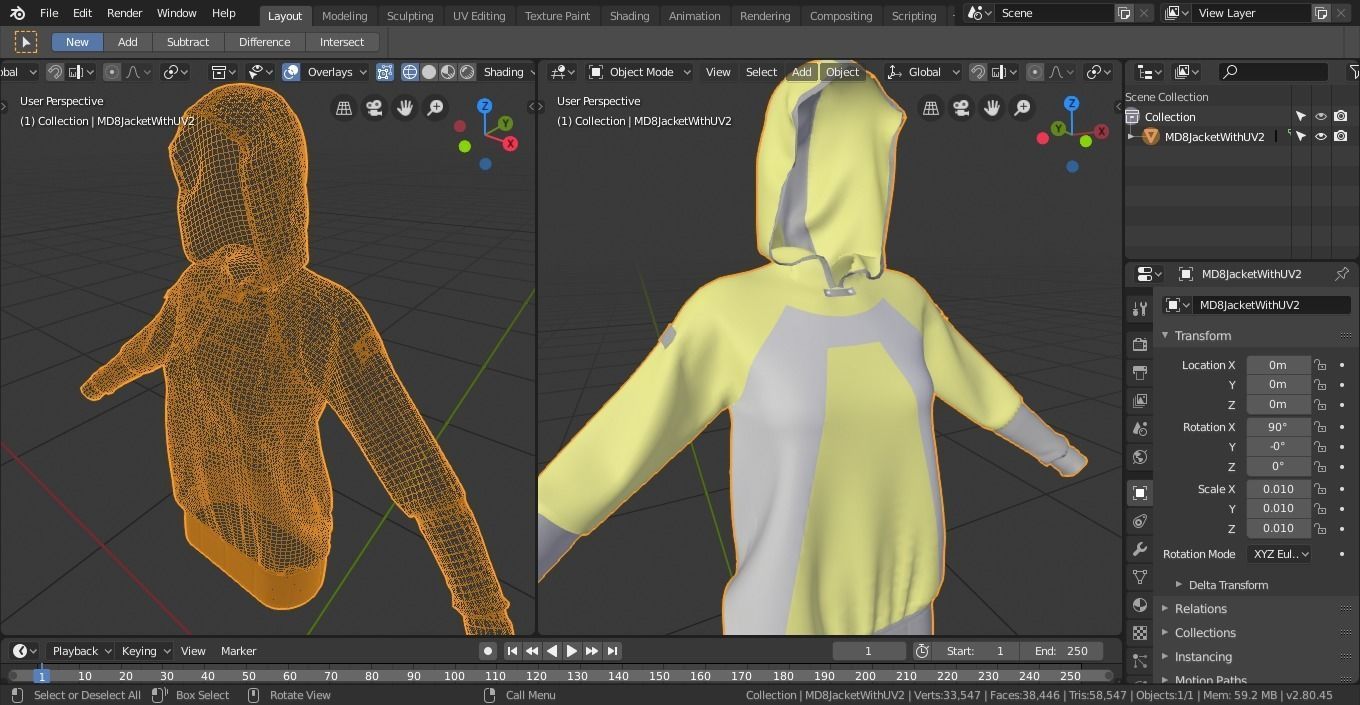Open the File menu
The height and width of the screenshot is (705, 1360).
[x=48, y=13]
